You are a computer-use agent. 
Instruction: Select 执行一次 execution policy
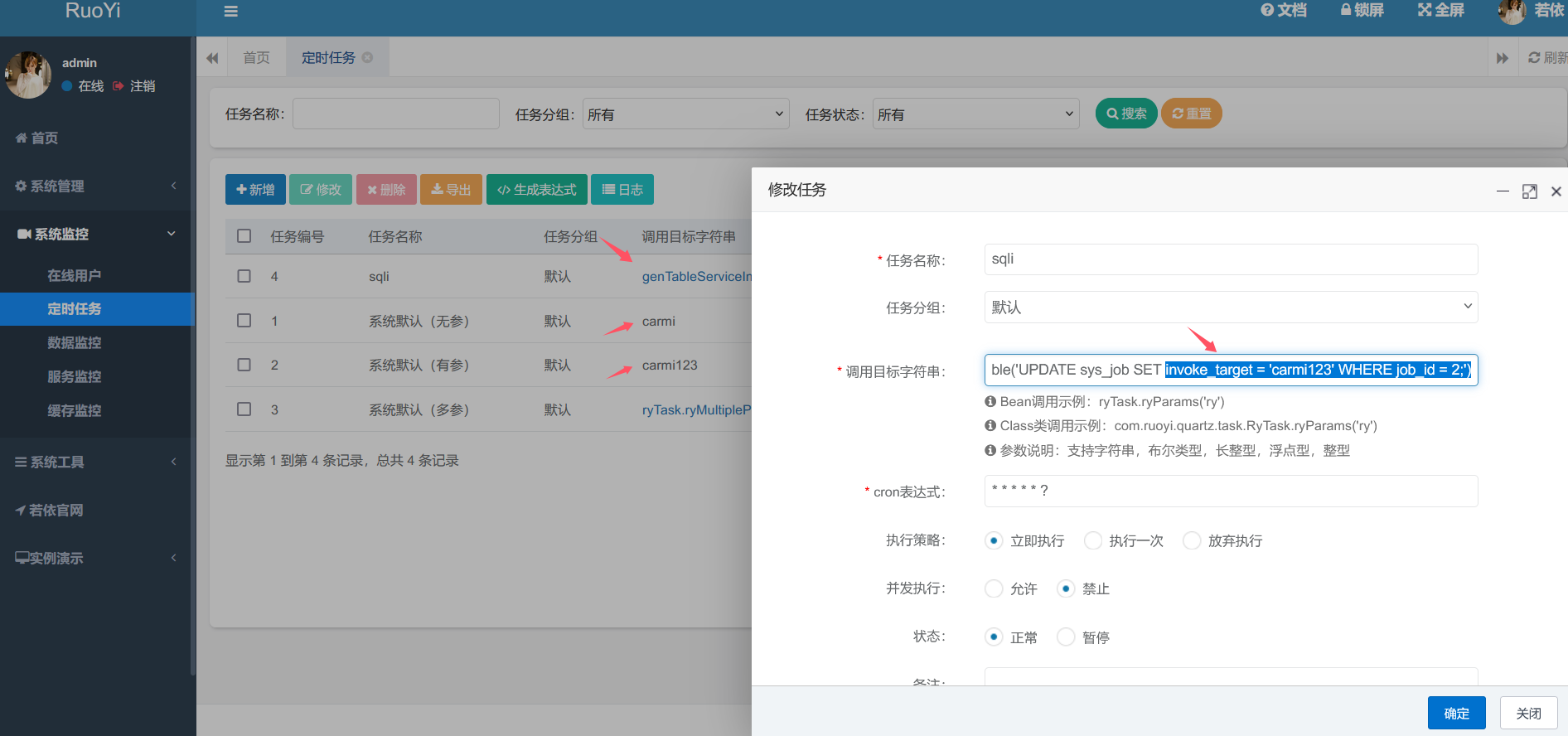[1093, 540]
